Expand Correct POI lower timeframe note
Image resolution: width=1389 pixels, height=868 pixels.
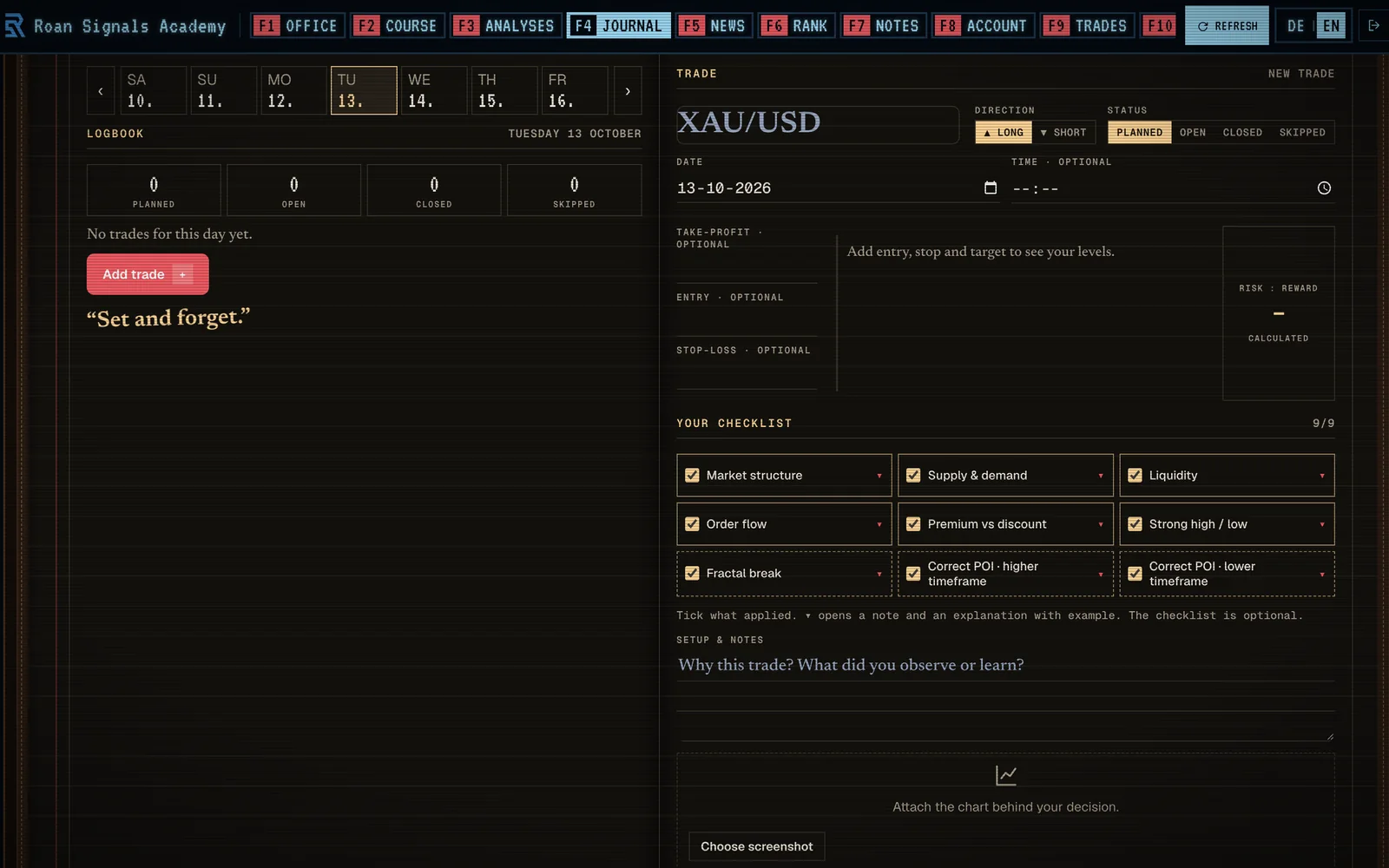(1321, 574)
